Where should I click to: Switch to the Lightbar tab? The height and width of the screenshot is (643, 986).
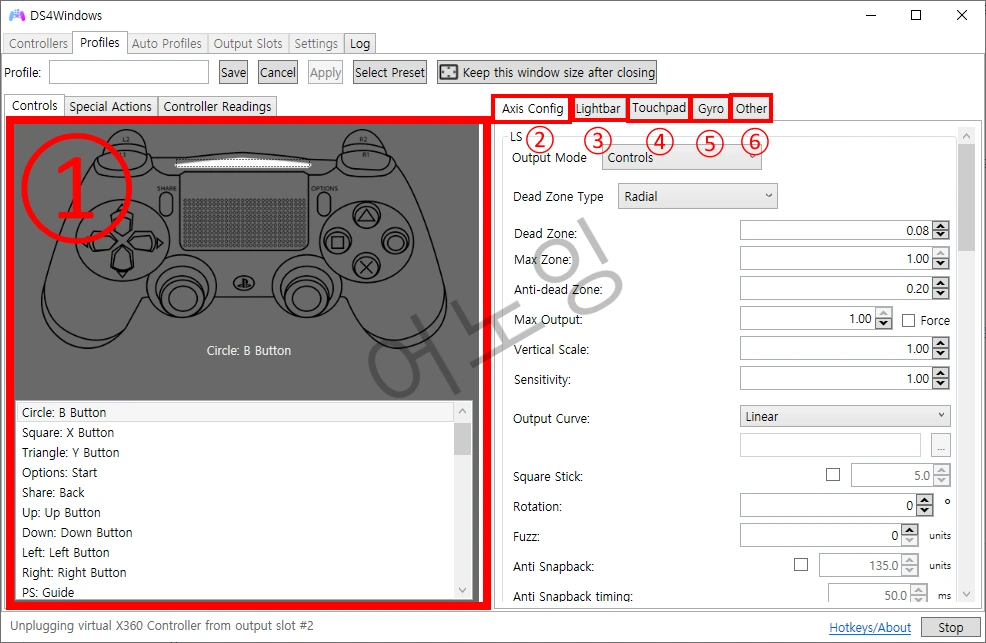598,109
